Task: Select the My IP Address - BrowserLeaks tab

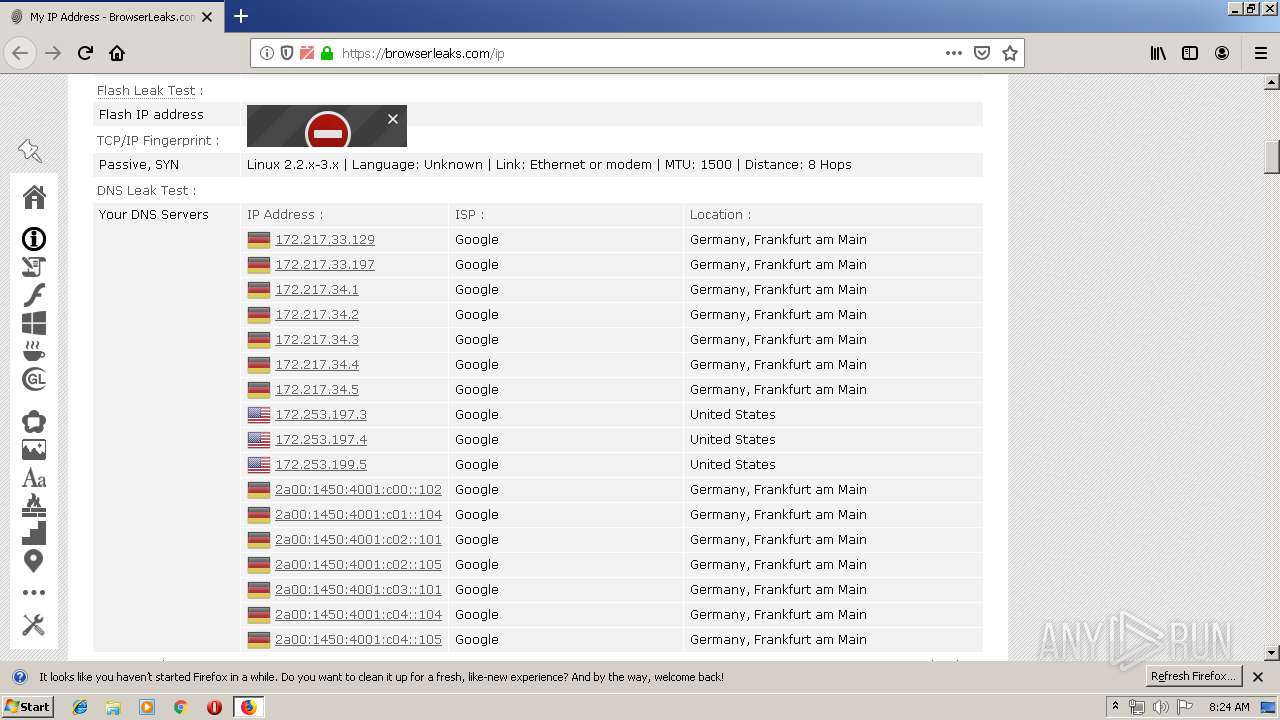Action: point(112,17)
